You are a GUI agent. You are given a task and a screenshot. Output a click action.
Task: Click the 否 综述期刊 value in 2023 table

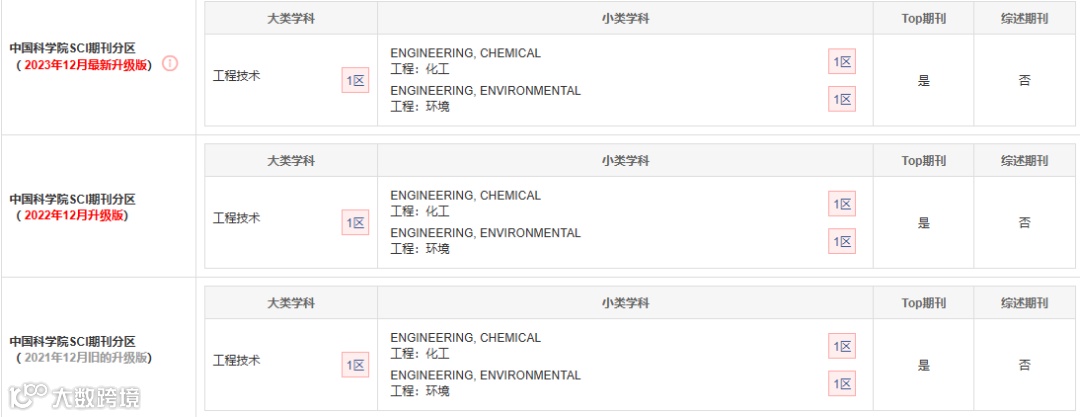[1024, 81]
